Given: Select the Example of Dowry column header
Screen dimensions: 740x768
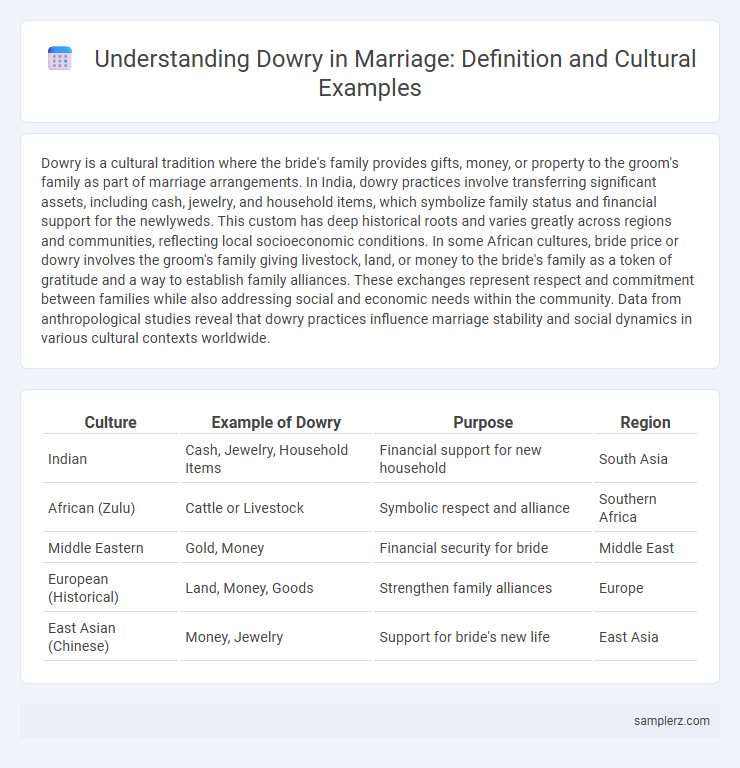Looking at the screenshot, I should (x=276, y=422).
